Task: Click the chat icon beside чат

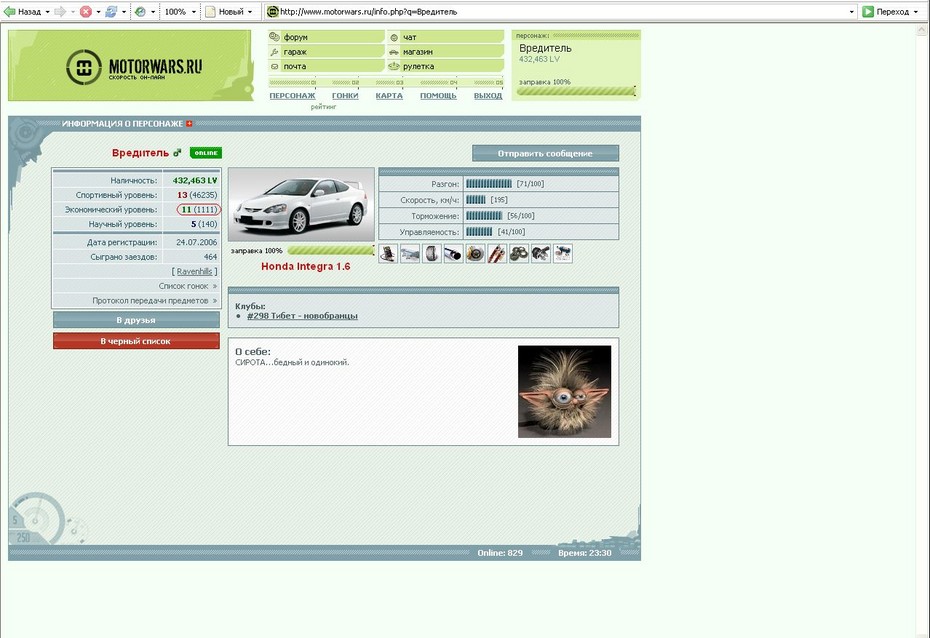Action: 394,37
